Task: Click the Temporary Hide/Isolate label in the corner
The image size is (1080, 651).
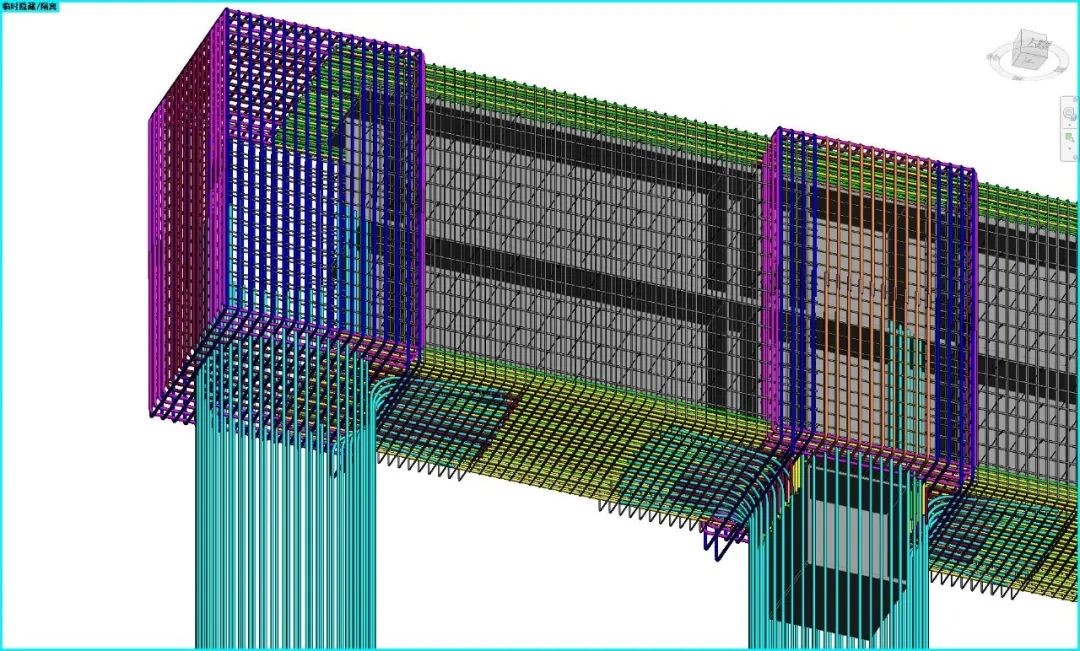Action: coord(32,6)
